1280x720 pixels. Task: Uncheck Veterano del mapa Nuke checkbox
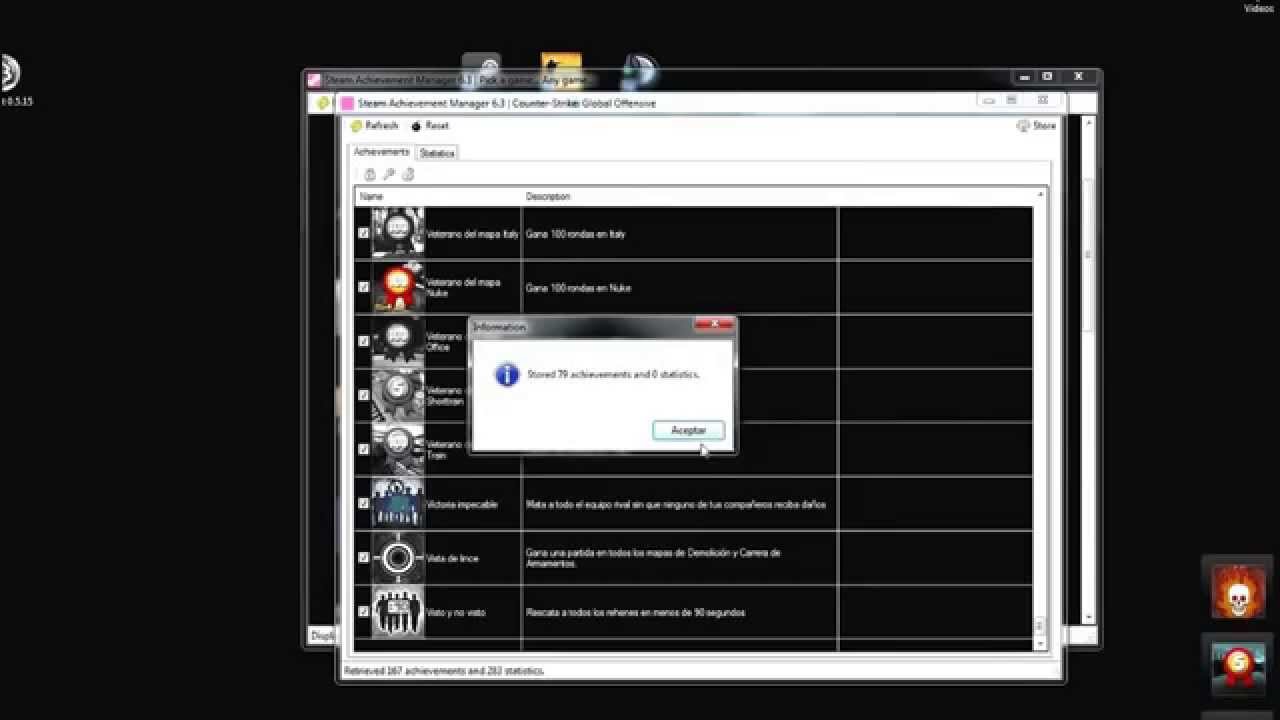click(x=364, y=287)
